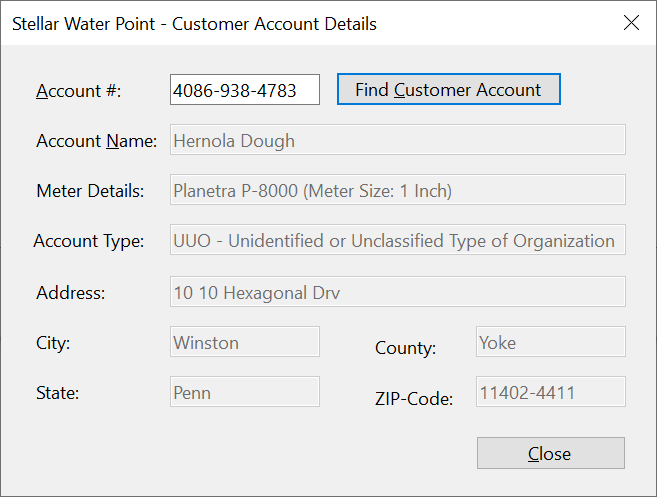Image resolution: width=657 pixels, height=497 pixels.
Task: Click the Find Customer Account button
Action: (449, 89)
